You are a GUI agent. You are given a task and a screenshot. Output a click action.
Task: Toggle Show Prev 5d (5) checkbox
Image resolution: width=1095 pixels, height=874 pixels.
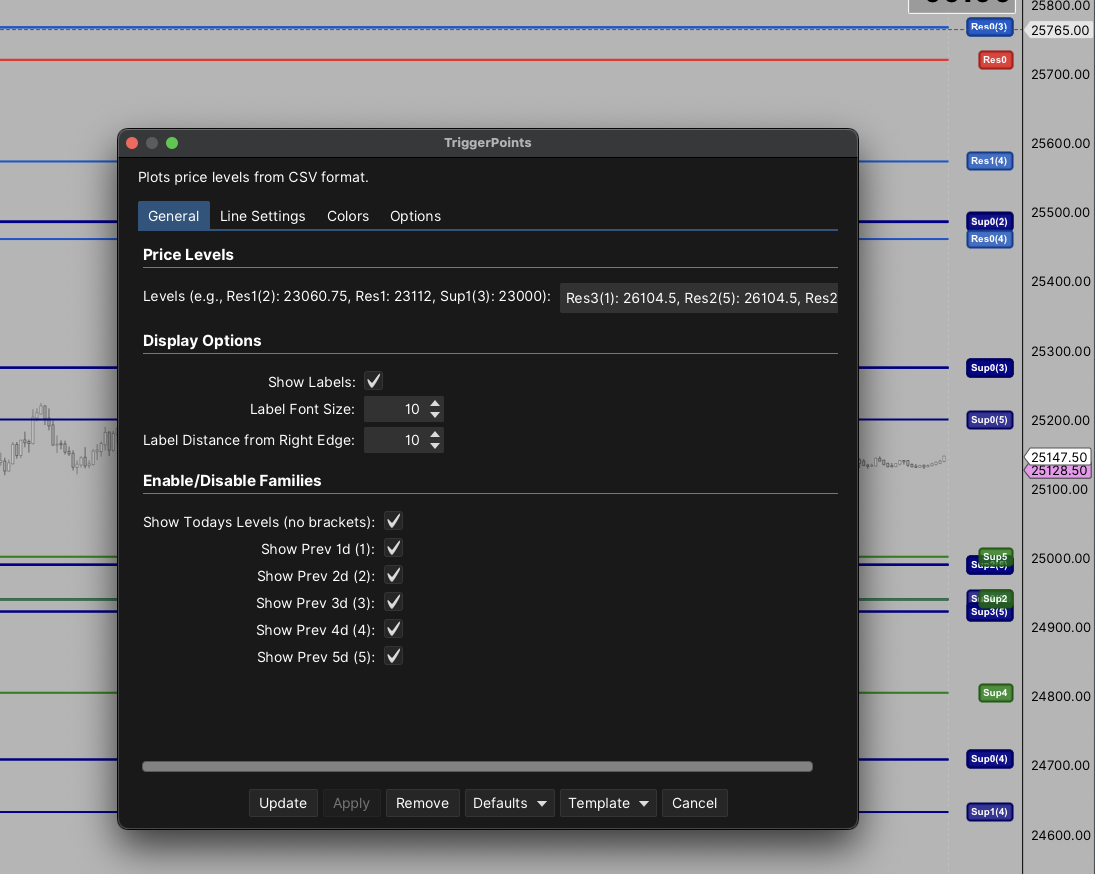[x=394, y=656]
